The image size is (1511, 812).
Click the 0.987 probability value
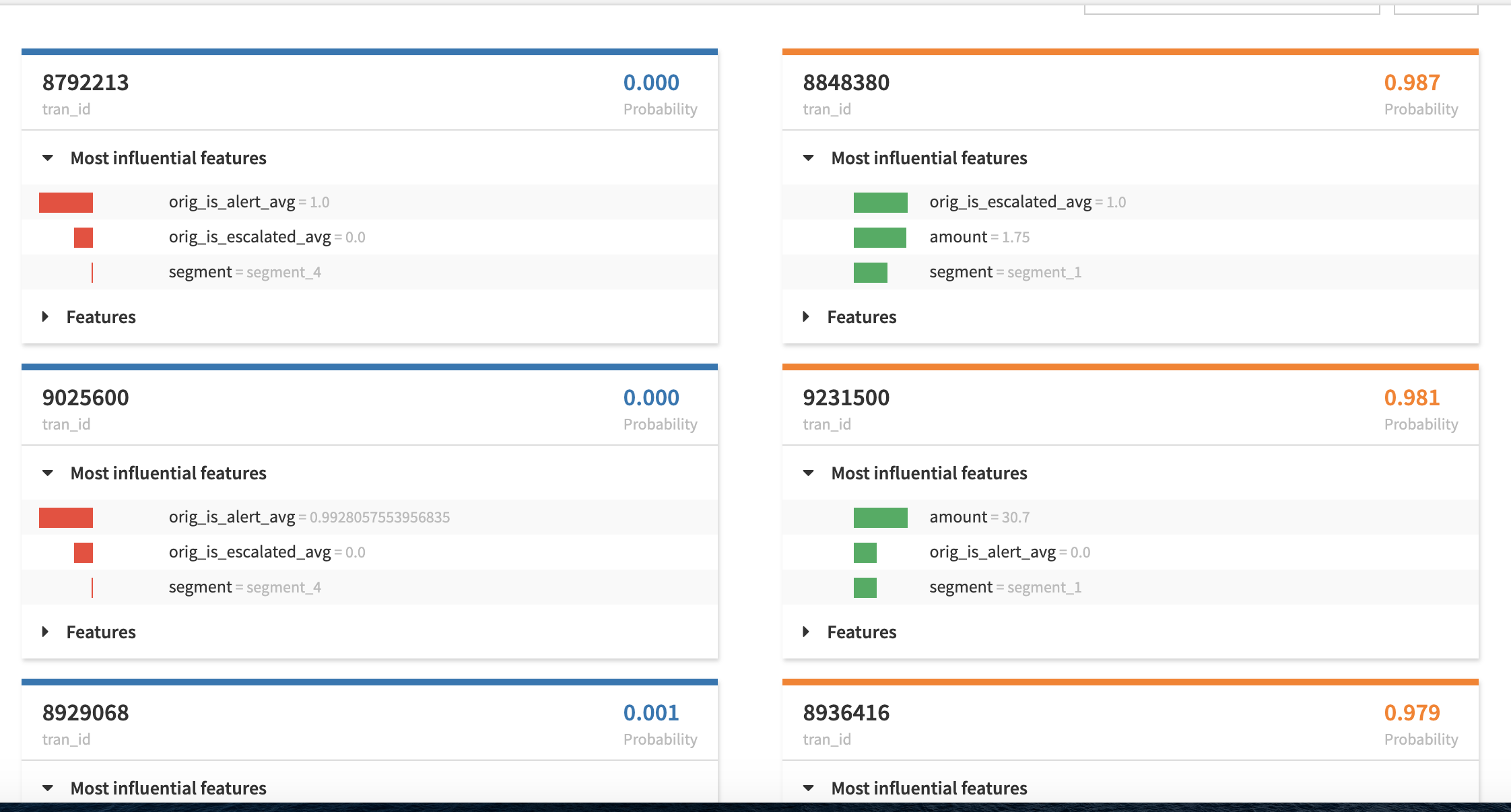pyautogui.click(x=1411, y=83)
